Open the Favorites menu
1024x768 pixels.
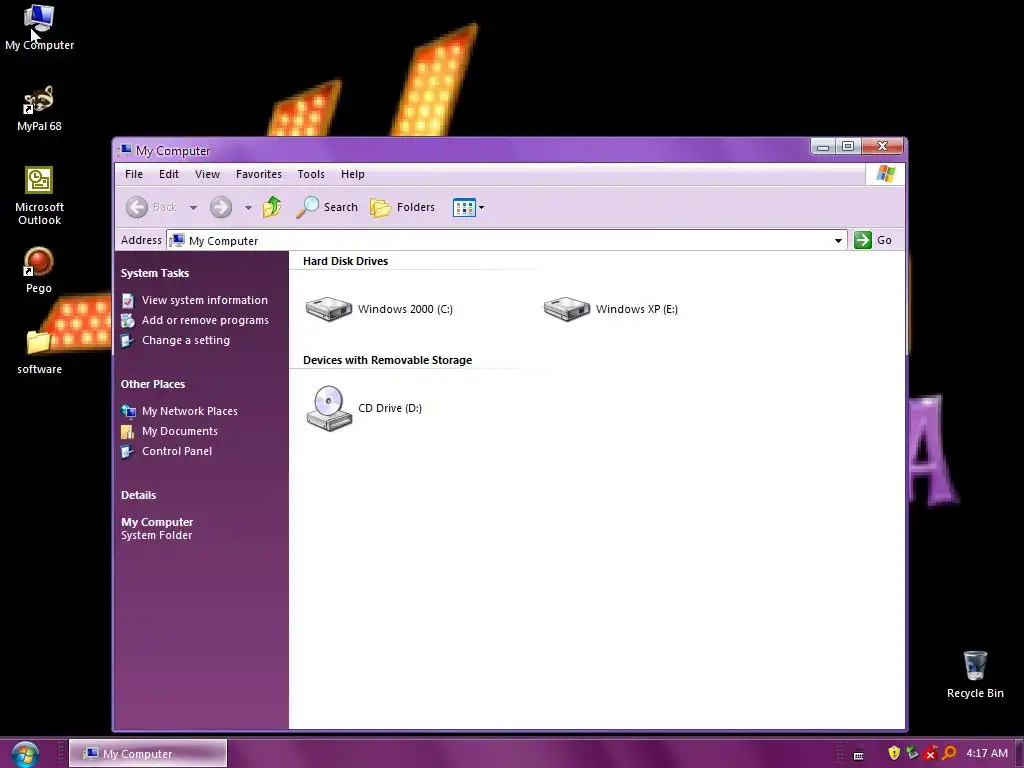[x=259, y=174]
